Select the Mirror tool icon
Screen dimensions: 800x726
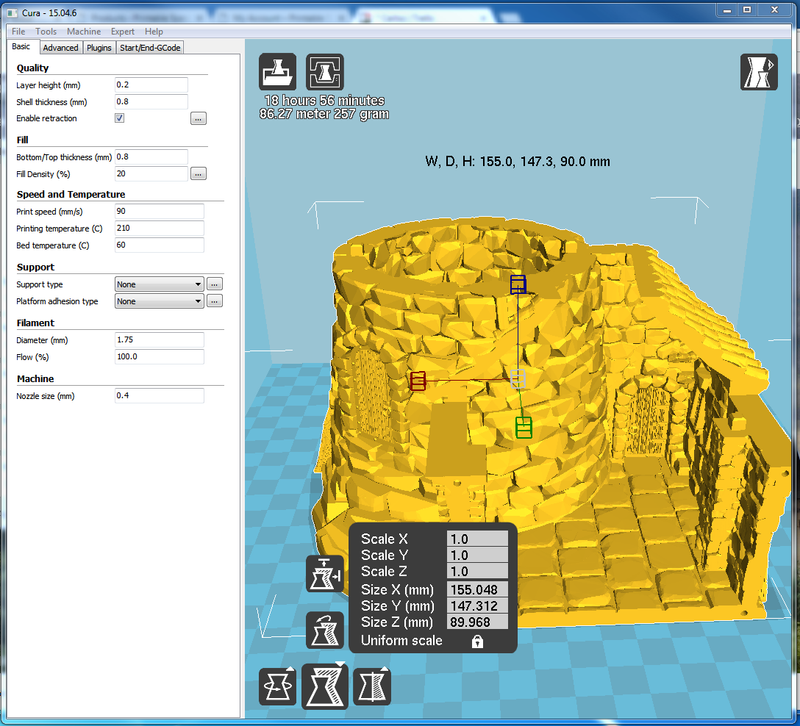tap(372, 686)
